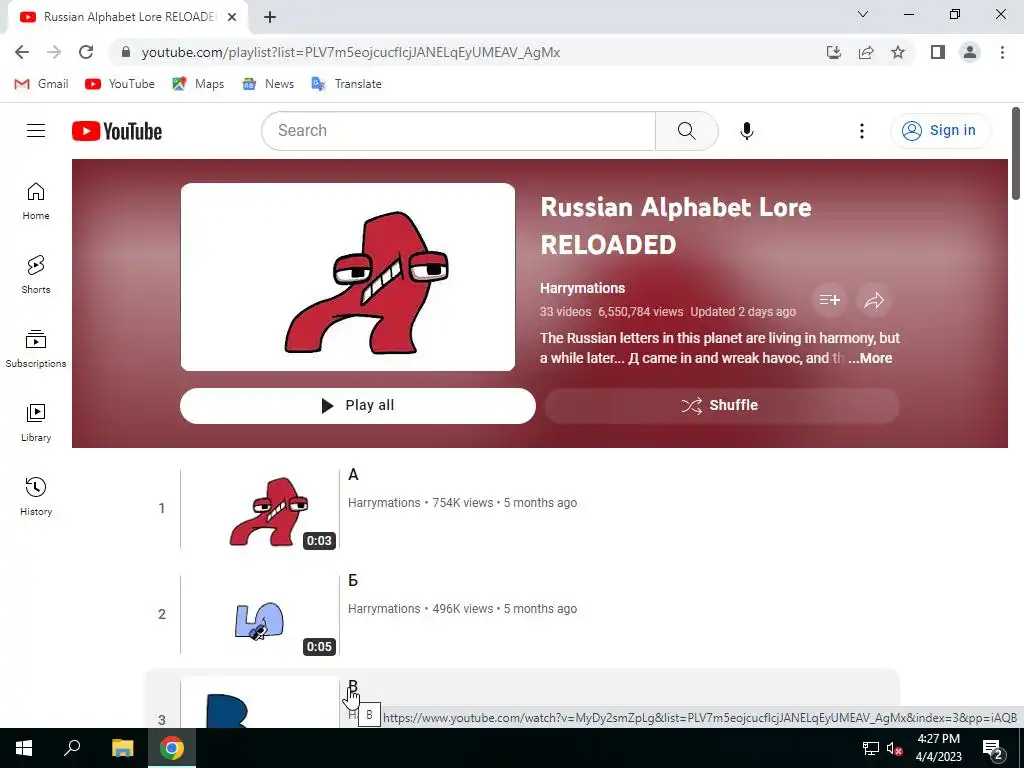Open Harrymations link under video А
The image size is (1024, 768).
click(384, 503)
